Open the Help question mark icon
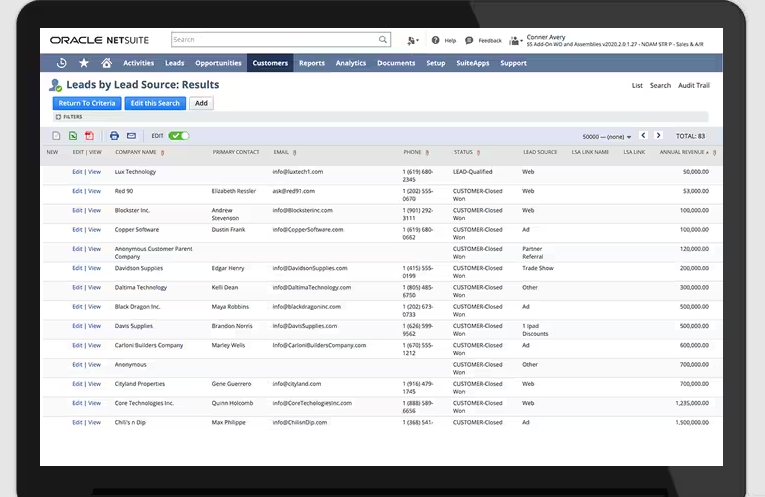 [435, 40]
